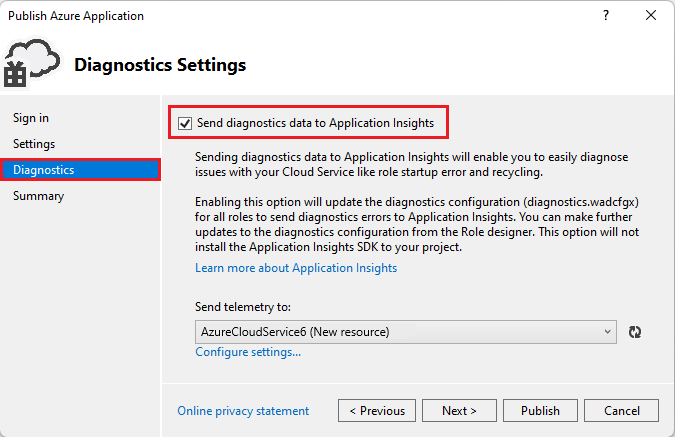
Task: Uncheck Send diagnostics data to Application Insights
Action: click(x=184, y=123)
